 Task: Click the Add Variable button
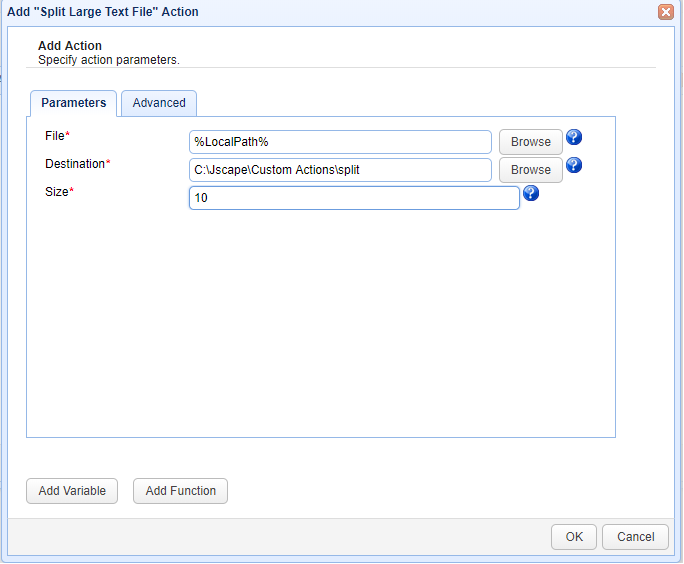[72, 491]
